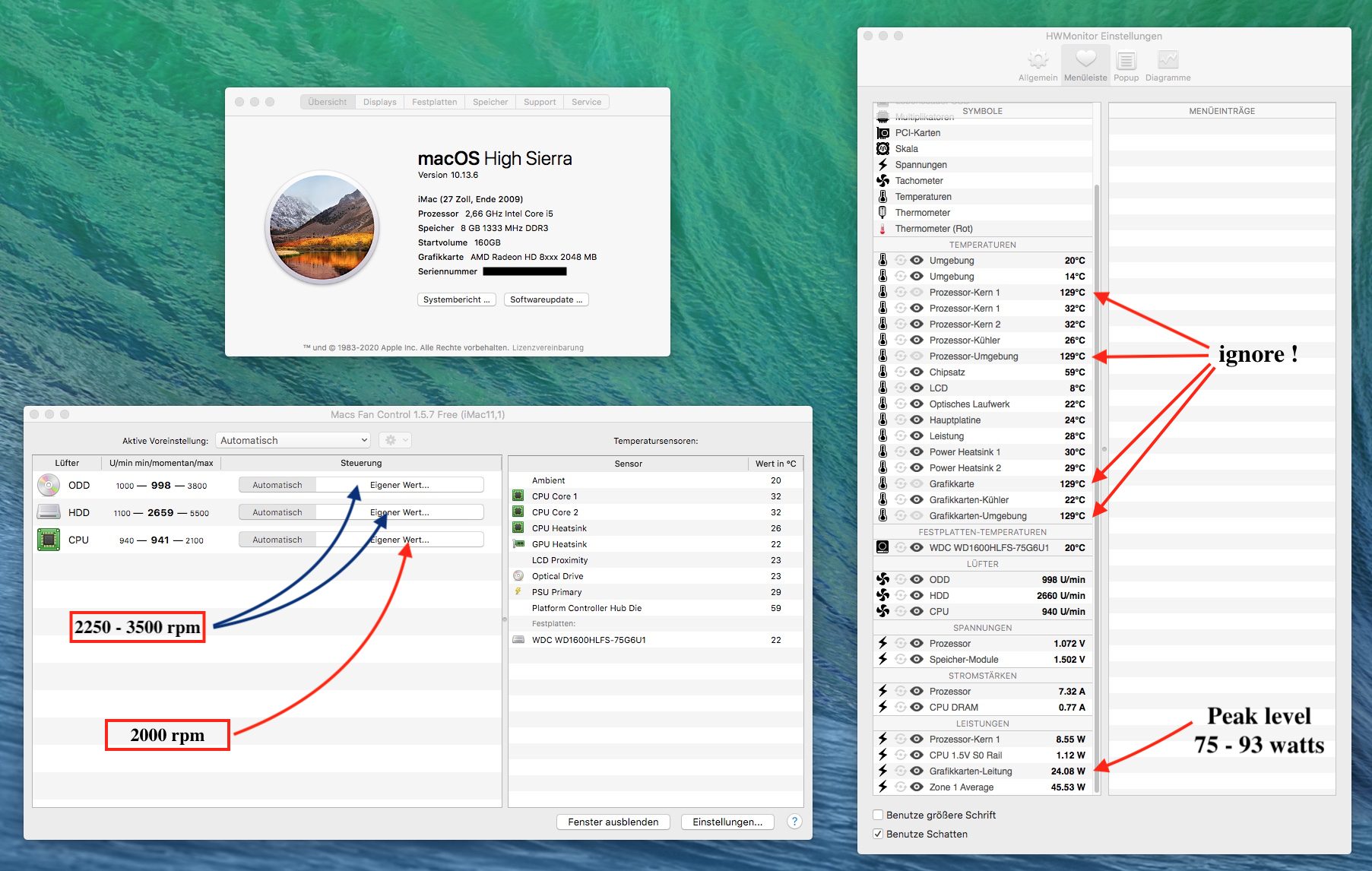Select Platform Controller Hub Die sensor row
Image resolution: width=1372 pixels, height=871 pixels.
click(x=656, y=608)
